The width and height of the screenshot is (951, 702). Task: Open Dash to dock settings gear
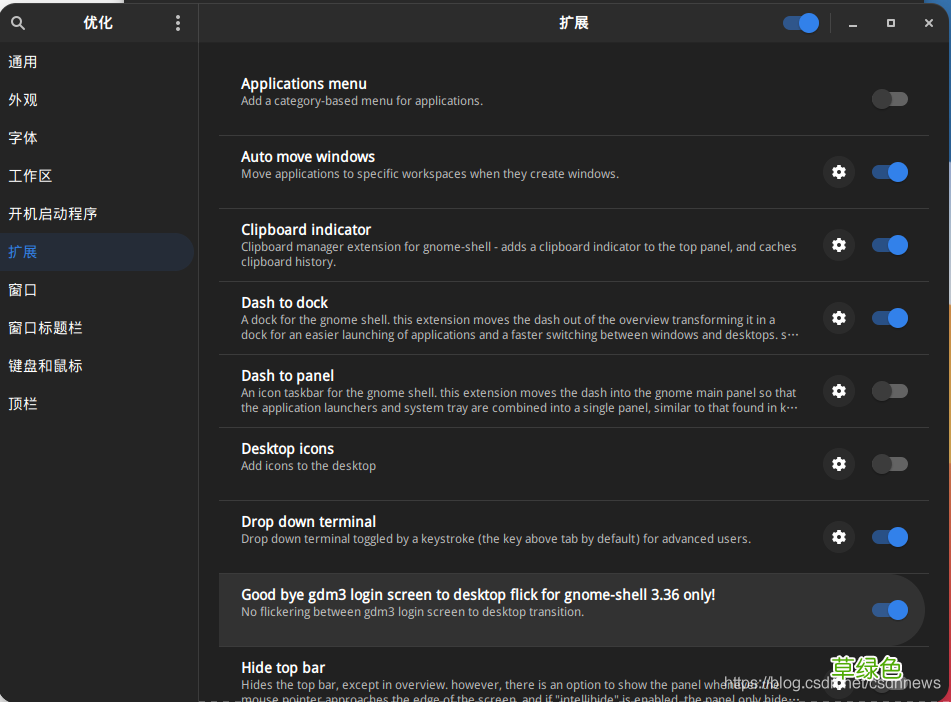pyautogui.click(x=838, y=318)
